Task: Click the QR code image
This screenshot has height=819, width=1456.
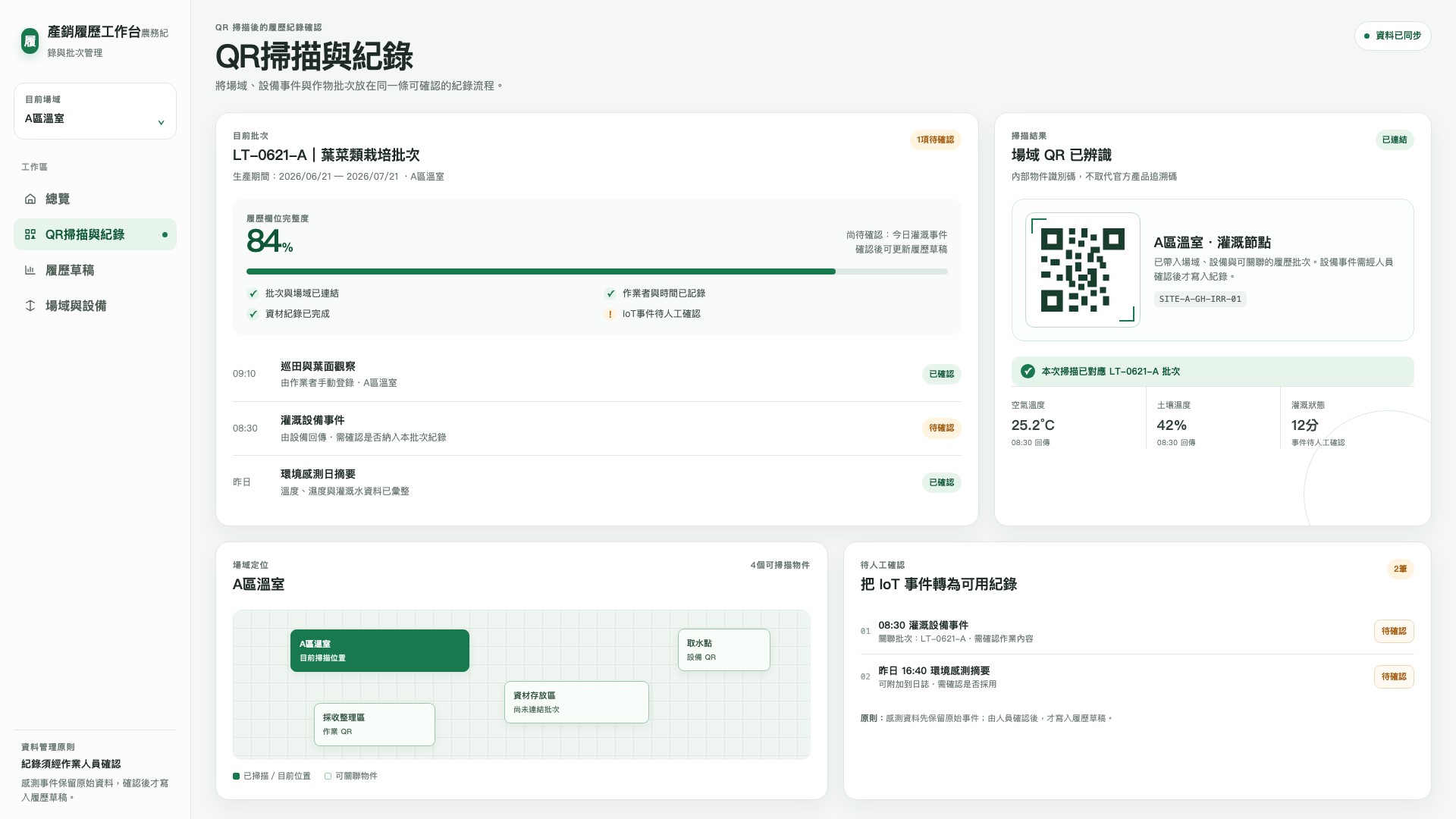Action: [1082, 270]
